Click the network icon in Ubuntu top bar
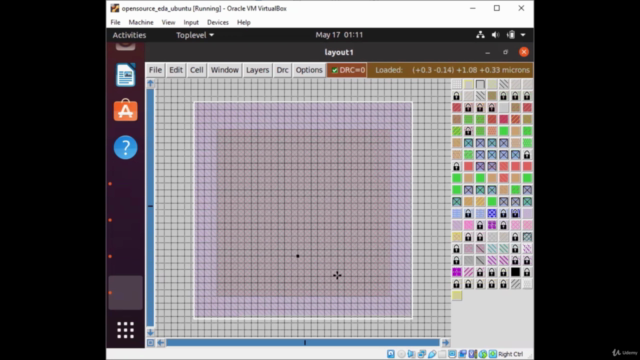Image resolution: width=640 pixels, height=360 pixels. click(480, 35)
